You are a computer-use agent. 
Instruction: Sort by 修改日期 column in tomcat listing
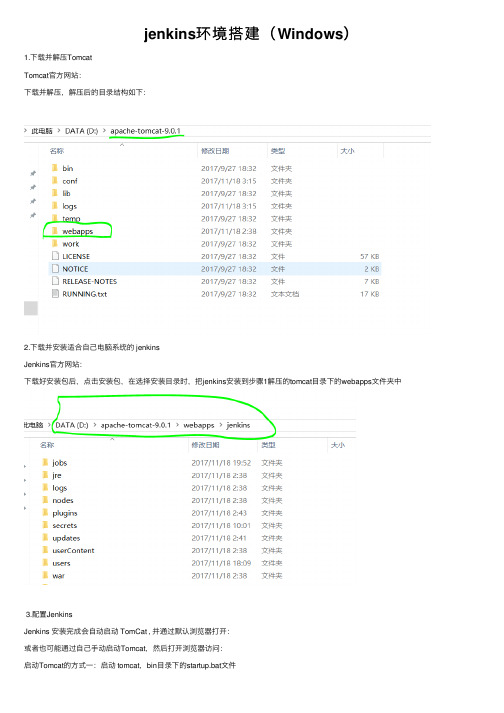coord(215,151)
